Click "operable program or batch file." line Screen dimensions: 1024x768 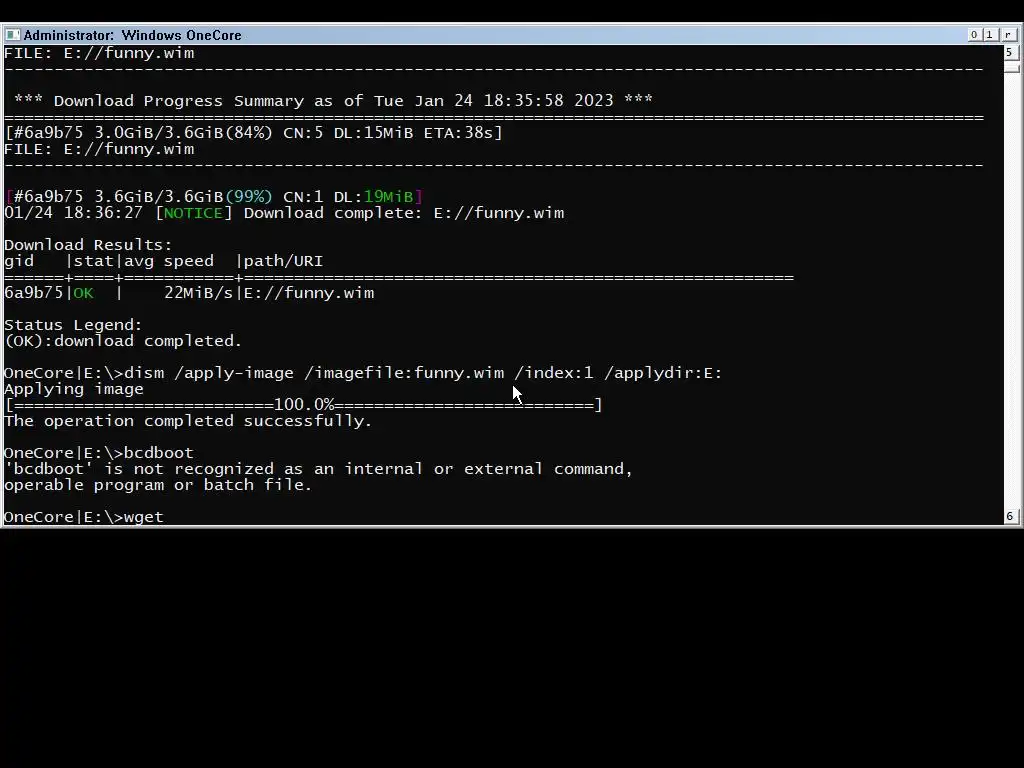point(158,485)
